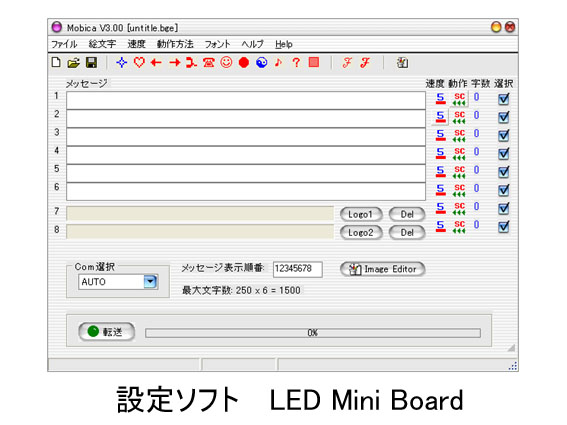This screenshot has height=425, width=567.
Task: Click the message 1 text field
Action: tap(246, 101)
